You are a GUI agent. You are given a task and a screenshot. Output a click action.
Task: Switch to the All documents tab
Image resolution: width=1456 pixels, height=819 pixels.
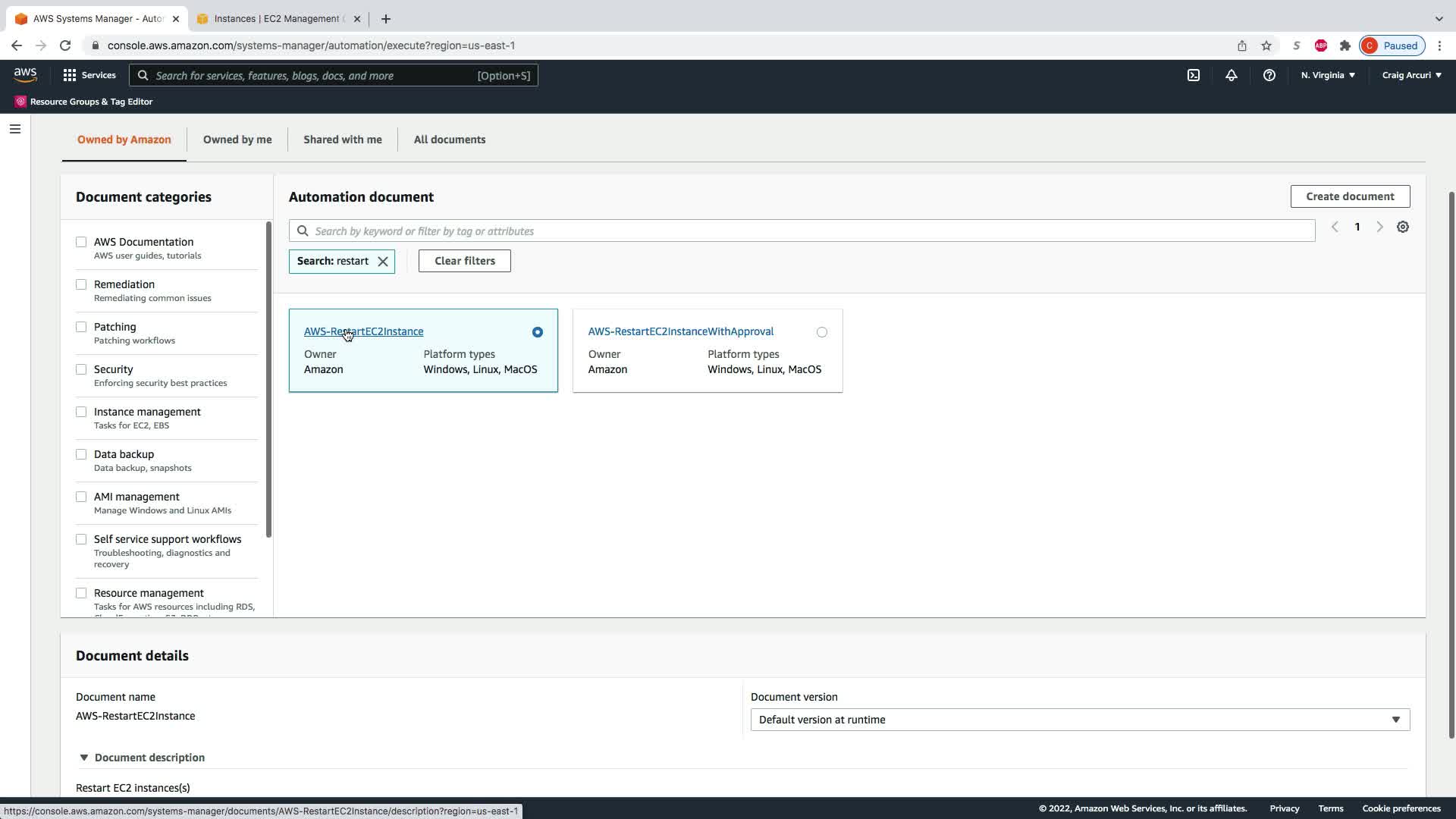pyautogui.click(x=449, y=140)
